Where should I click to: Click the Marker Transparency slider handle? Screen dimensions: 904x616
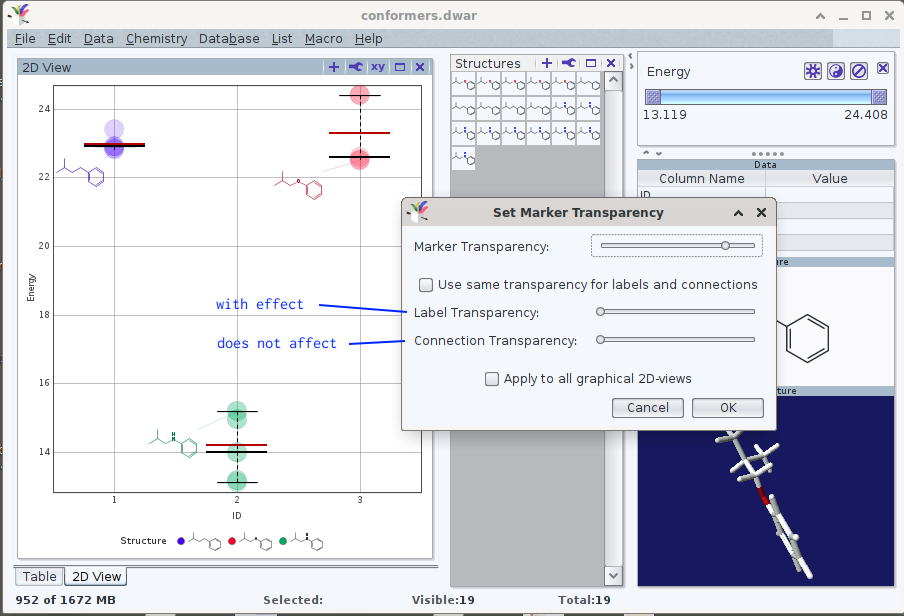725,245
